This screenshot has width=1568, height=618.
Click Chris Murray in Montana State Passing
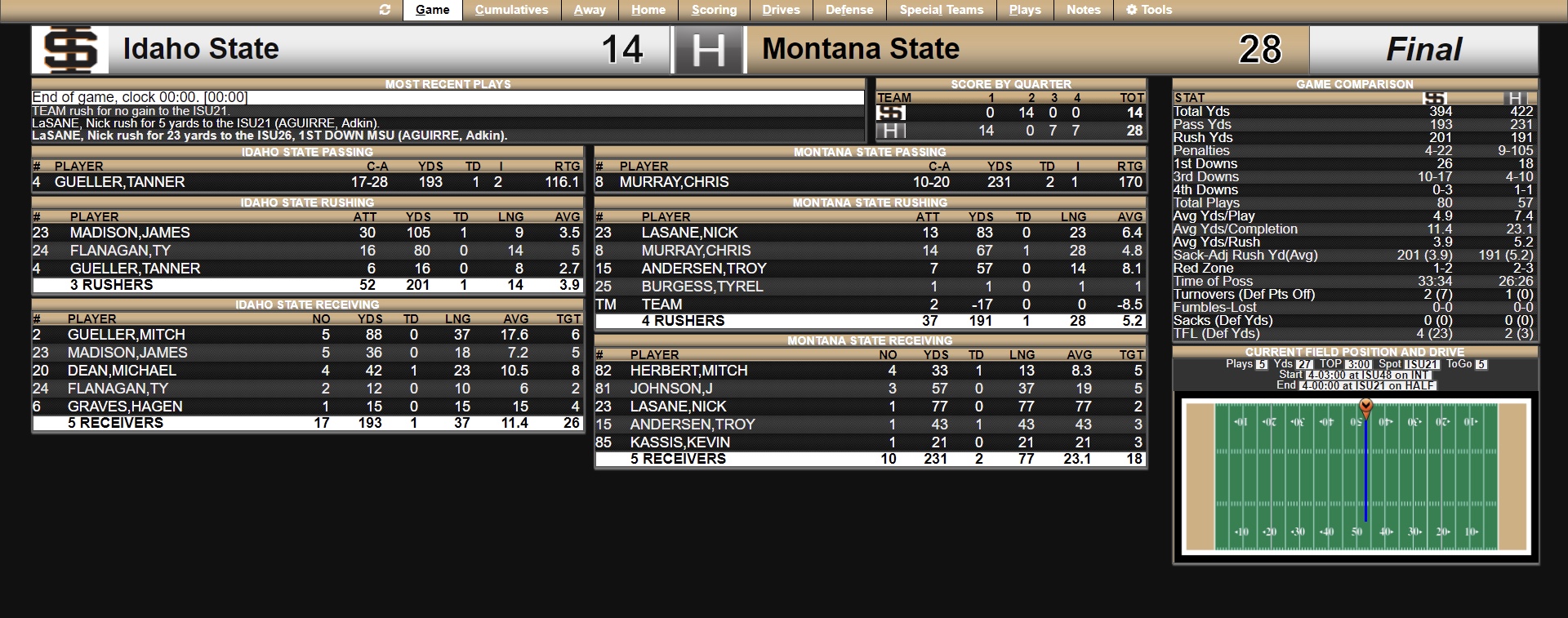(x=674, y=182)
